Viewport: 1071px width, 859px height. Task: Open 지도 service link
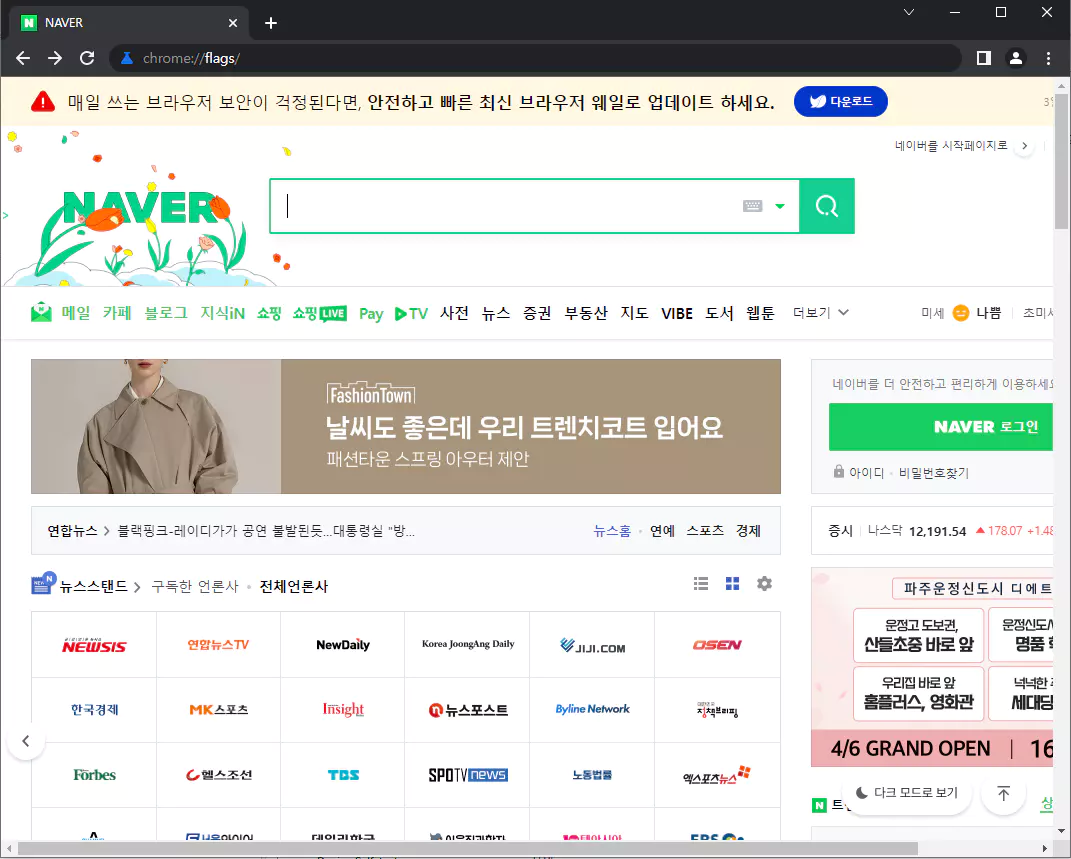[635, 313]
